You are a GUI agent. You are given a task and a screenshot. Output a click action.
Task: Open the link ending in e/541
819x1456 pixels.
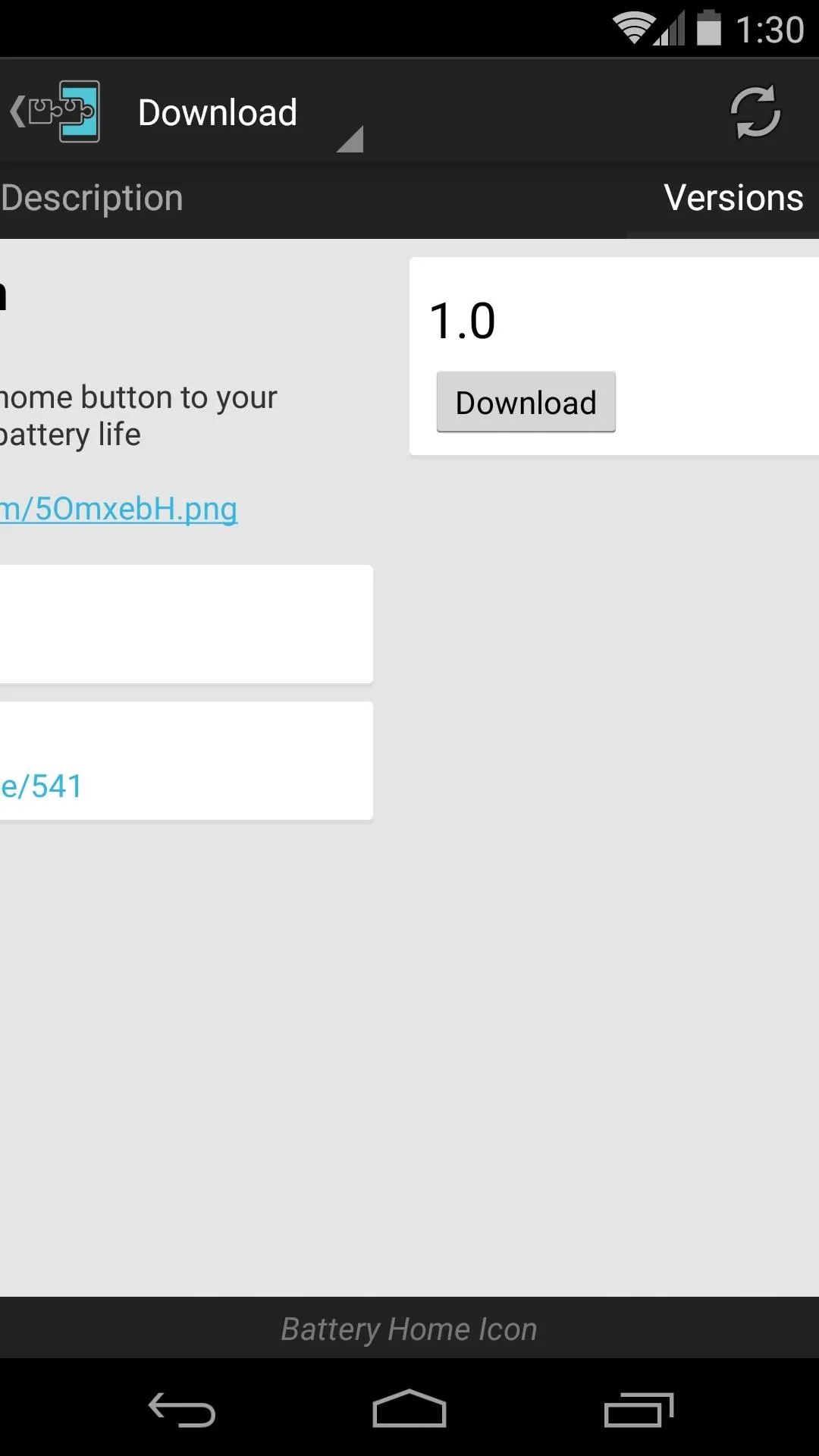click(x=41, y=786)
